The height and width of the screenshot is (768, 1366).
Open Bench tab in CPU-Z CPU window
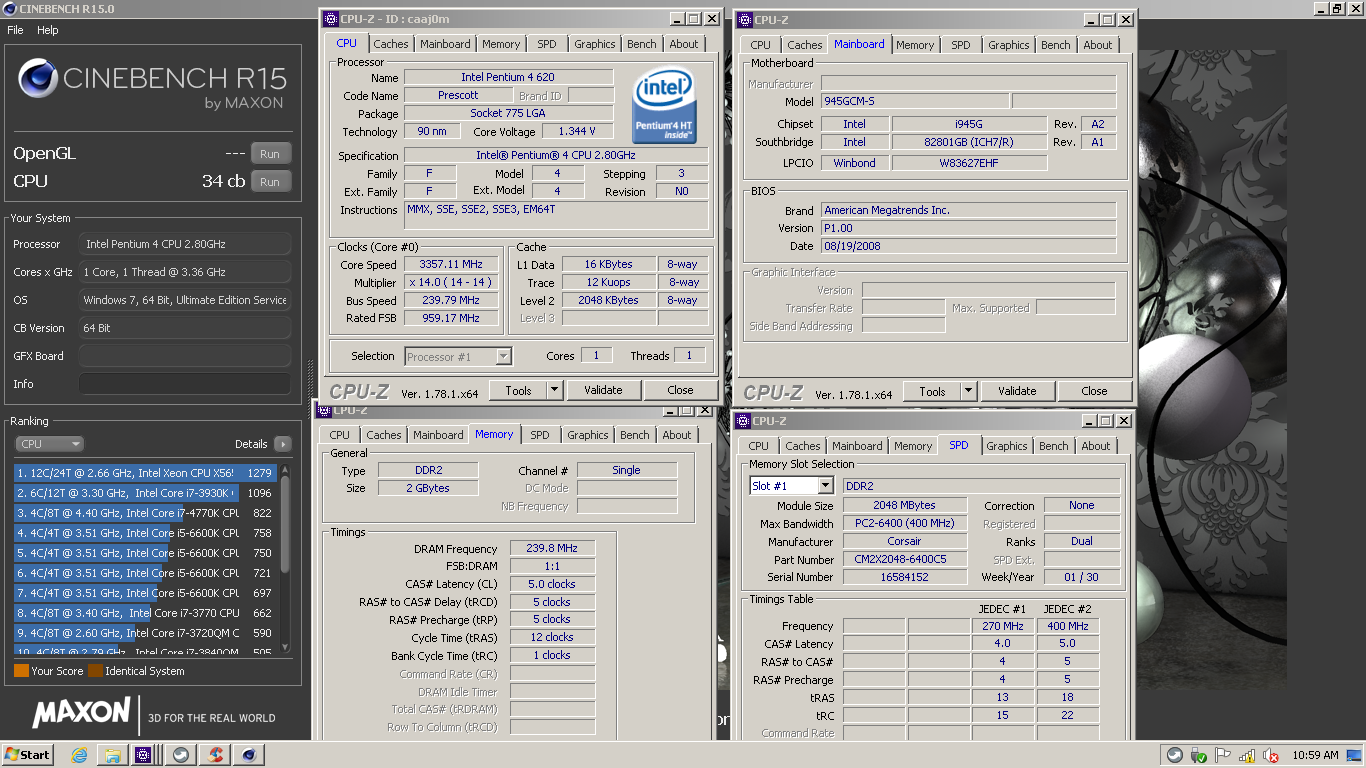pyautogui.click(x=642, y=44)
